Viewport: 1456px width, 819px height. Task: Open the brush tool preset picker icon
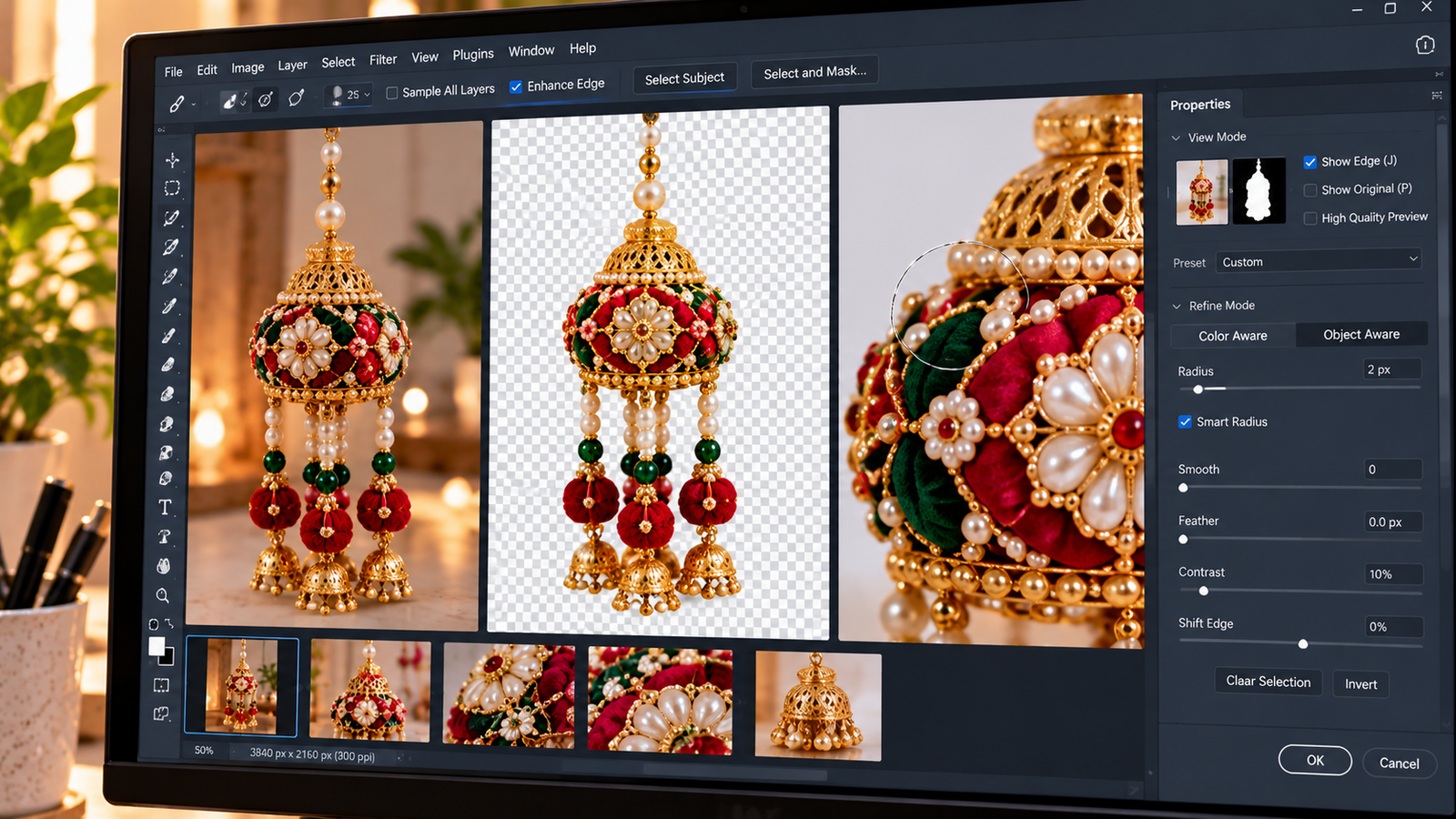click(x=181, y=104)
